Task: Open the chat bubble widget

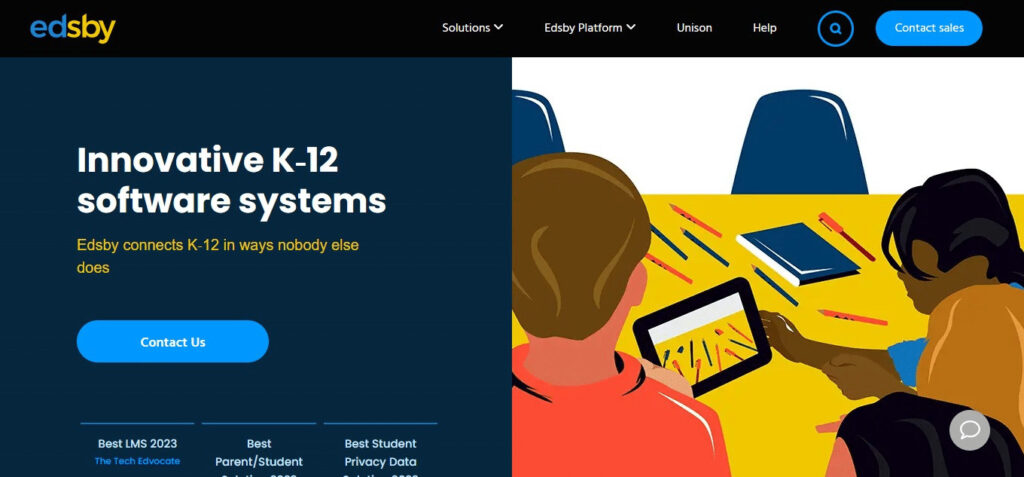Action: point(969,430)
